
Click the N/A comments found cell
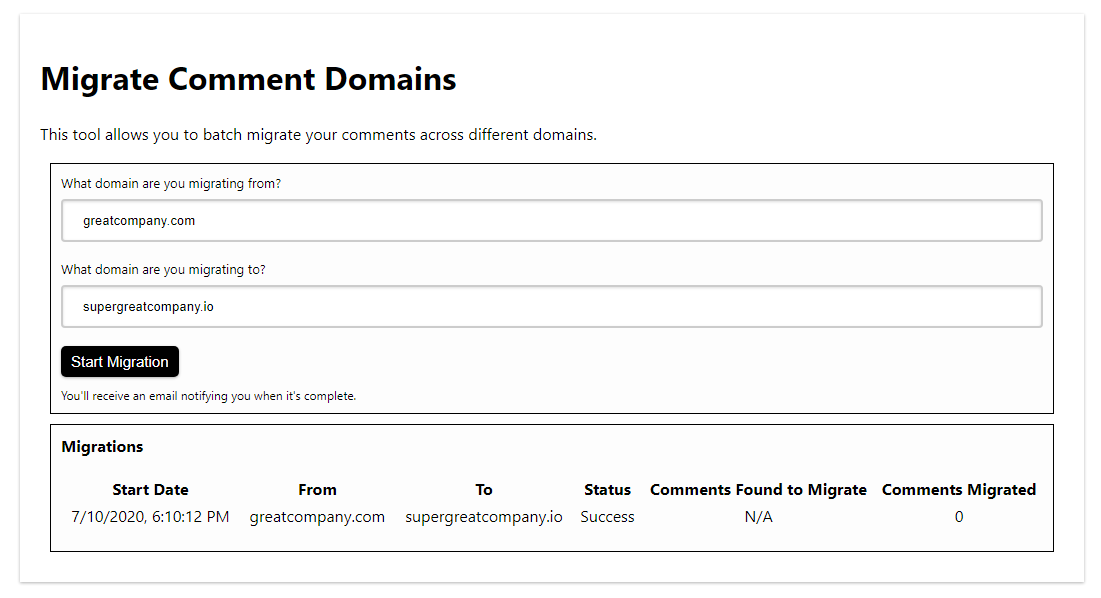[758, 517]
